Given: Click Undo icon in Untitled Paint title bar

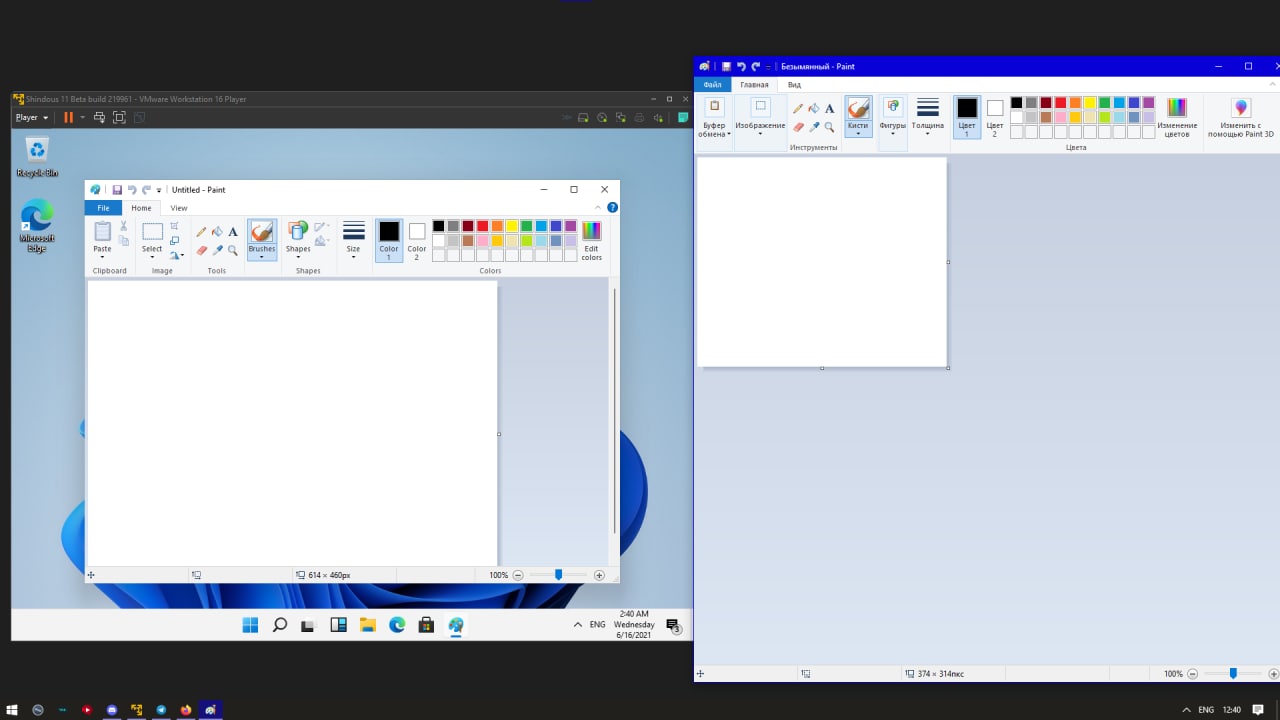Looking at the screenshot, I should click(131, 190).
